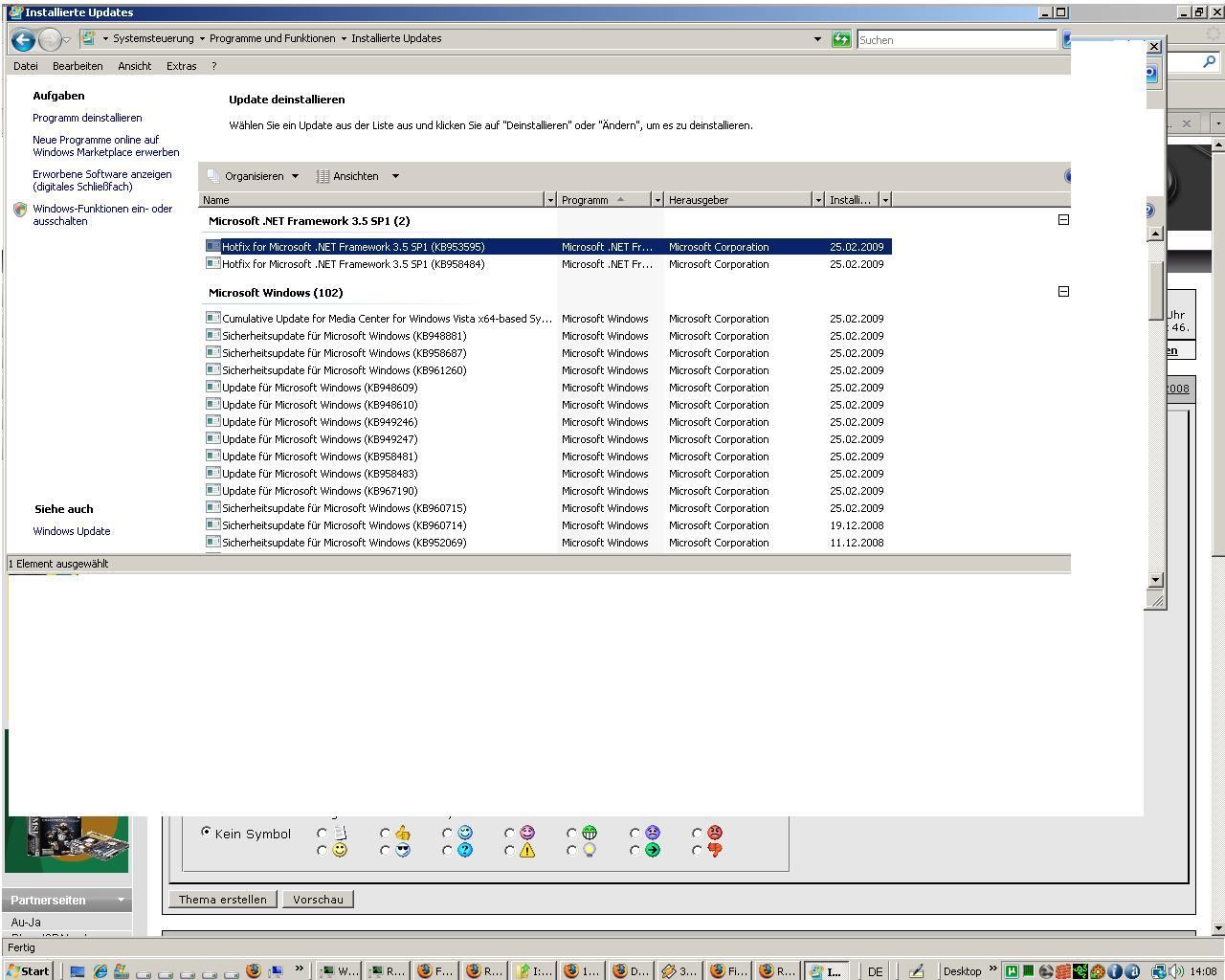Sort by the Installi... column header
The height and width of the screenshot is (980, 1225).
(x=851, y=200)
